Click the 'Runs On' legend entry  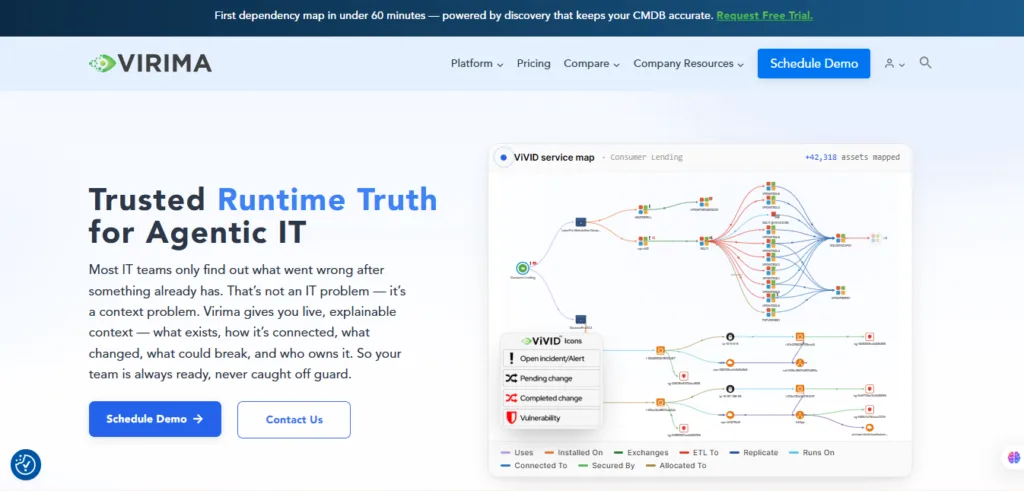tap(812, 452)
